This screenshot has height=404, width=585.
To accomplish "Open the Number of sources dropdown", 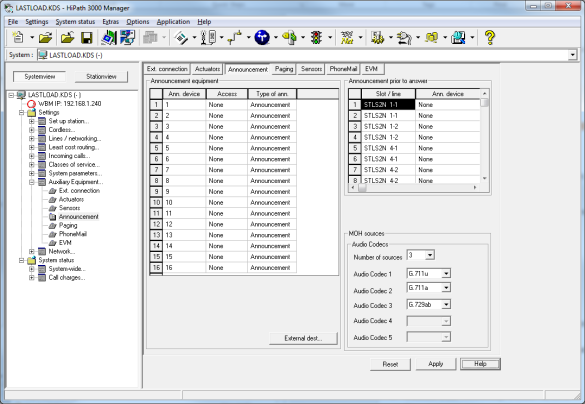I will click(x=430, y=256).
